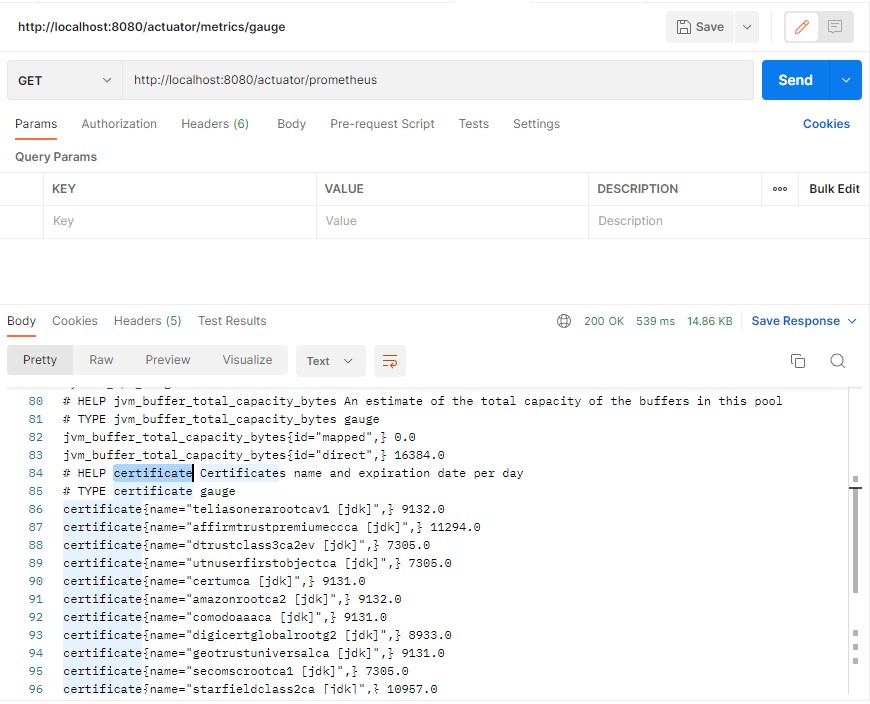The height and width of the screenshot is (704, 870).
Task: Open the Cookies link
Action: tap(826, 124)
